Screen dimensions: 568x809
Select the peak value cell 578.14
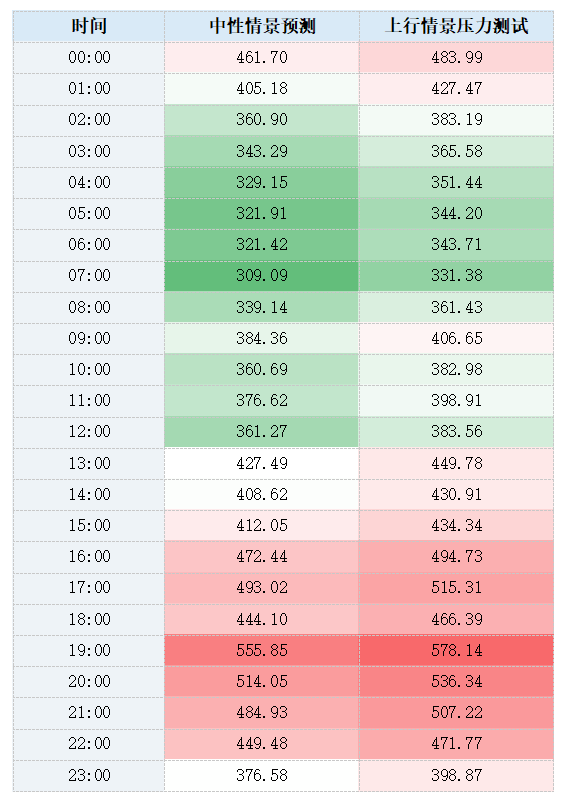click(x=457, y=650)
